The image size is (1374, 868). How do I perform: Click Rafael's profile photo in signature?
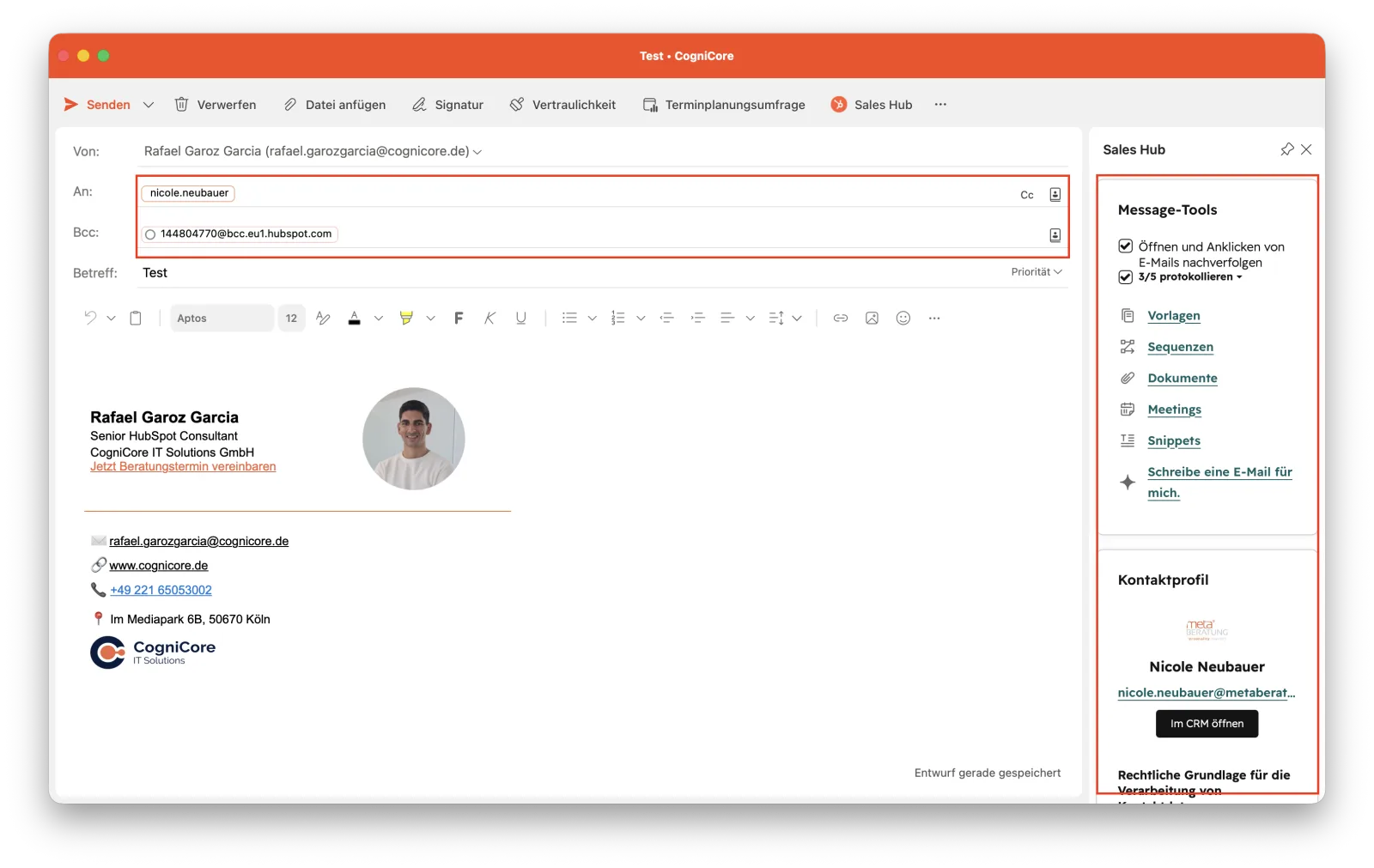[x=414, y=439]
